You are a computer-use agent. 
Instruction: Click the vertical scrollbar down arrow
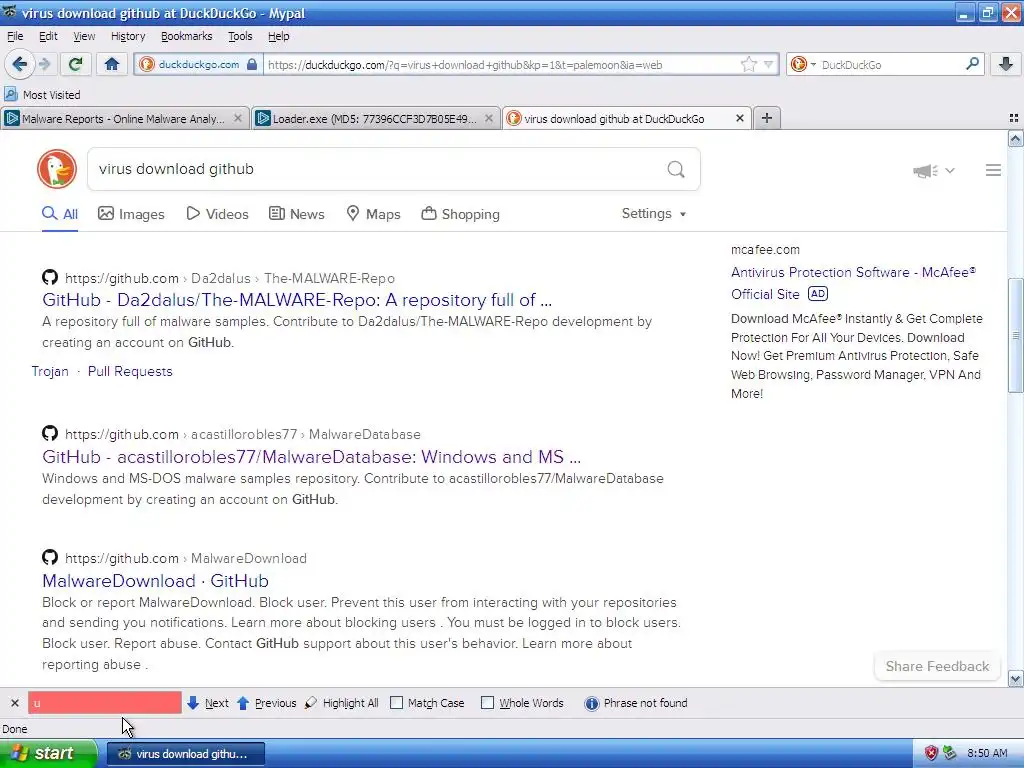[1015, 679]
